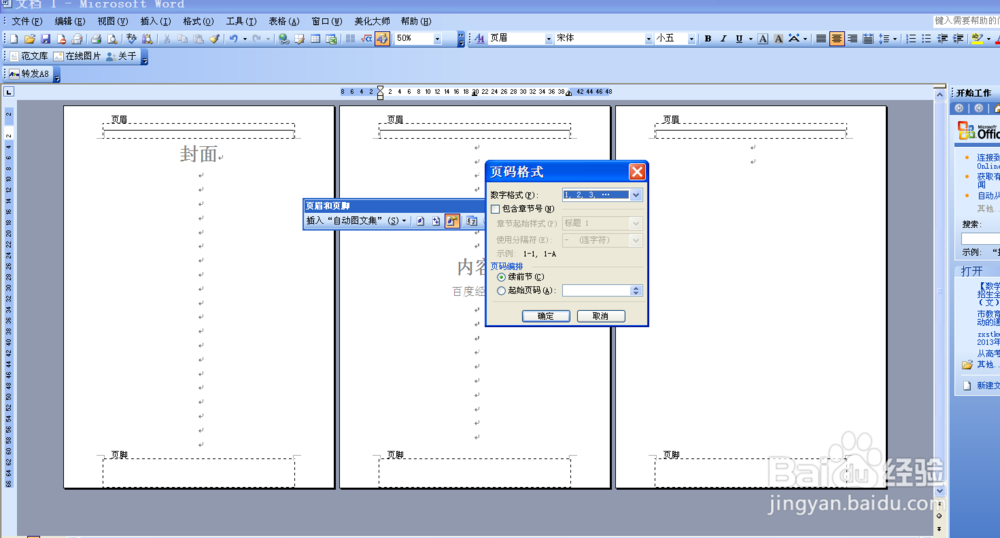Click the Insert Date icon in header toolbar
Viewport: 1000px width, 538px height.
coord(471,221)
